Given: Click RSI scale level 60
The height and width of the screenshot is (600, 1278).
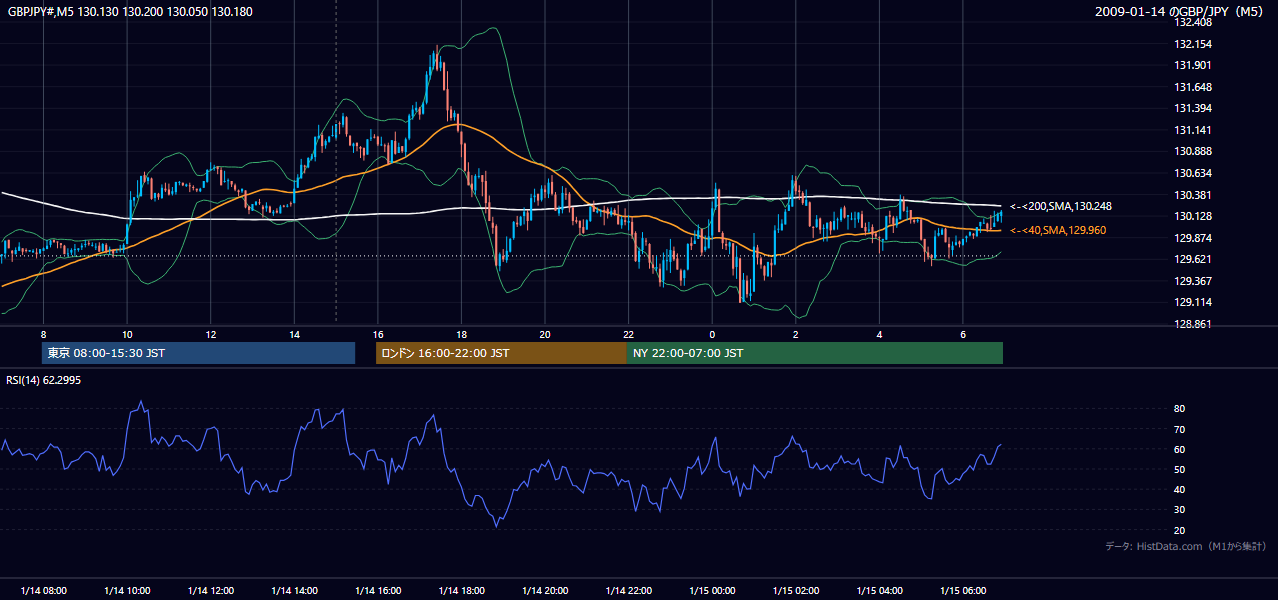Looking at the screenshot, I should click(x=1180, y=449).
